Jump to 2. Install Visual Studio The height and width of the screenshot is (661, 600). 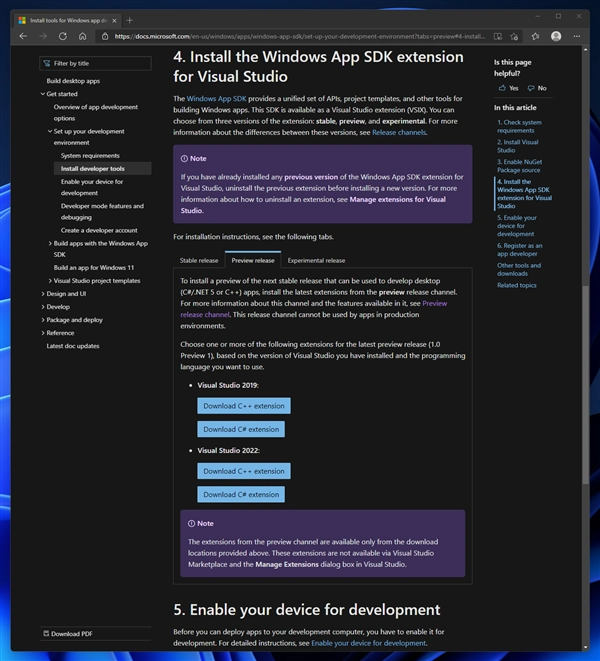pos(517,146)
